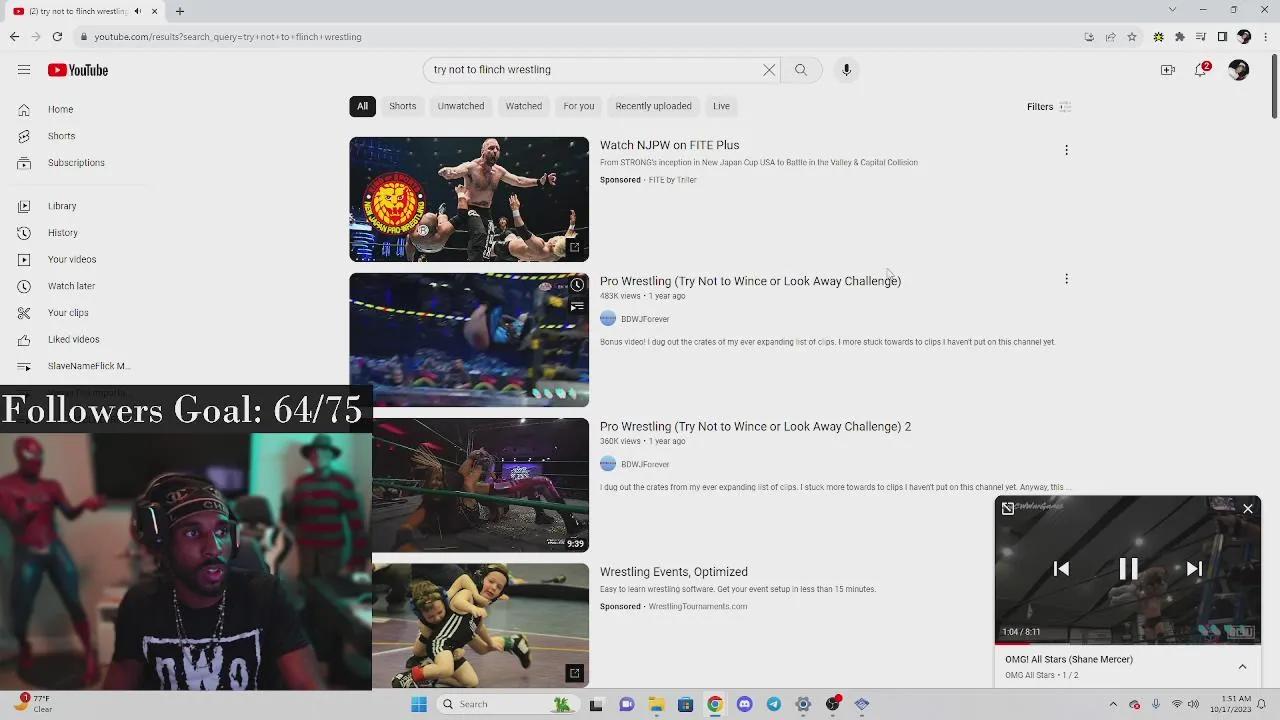
Task: Open the FITE by Triller sponsor link
Action: coord(672,180)
